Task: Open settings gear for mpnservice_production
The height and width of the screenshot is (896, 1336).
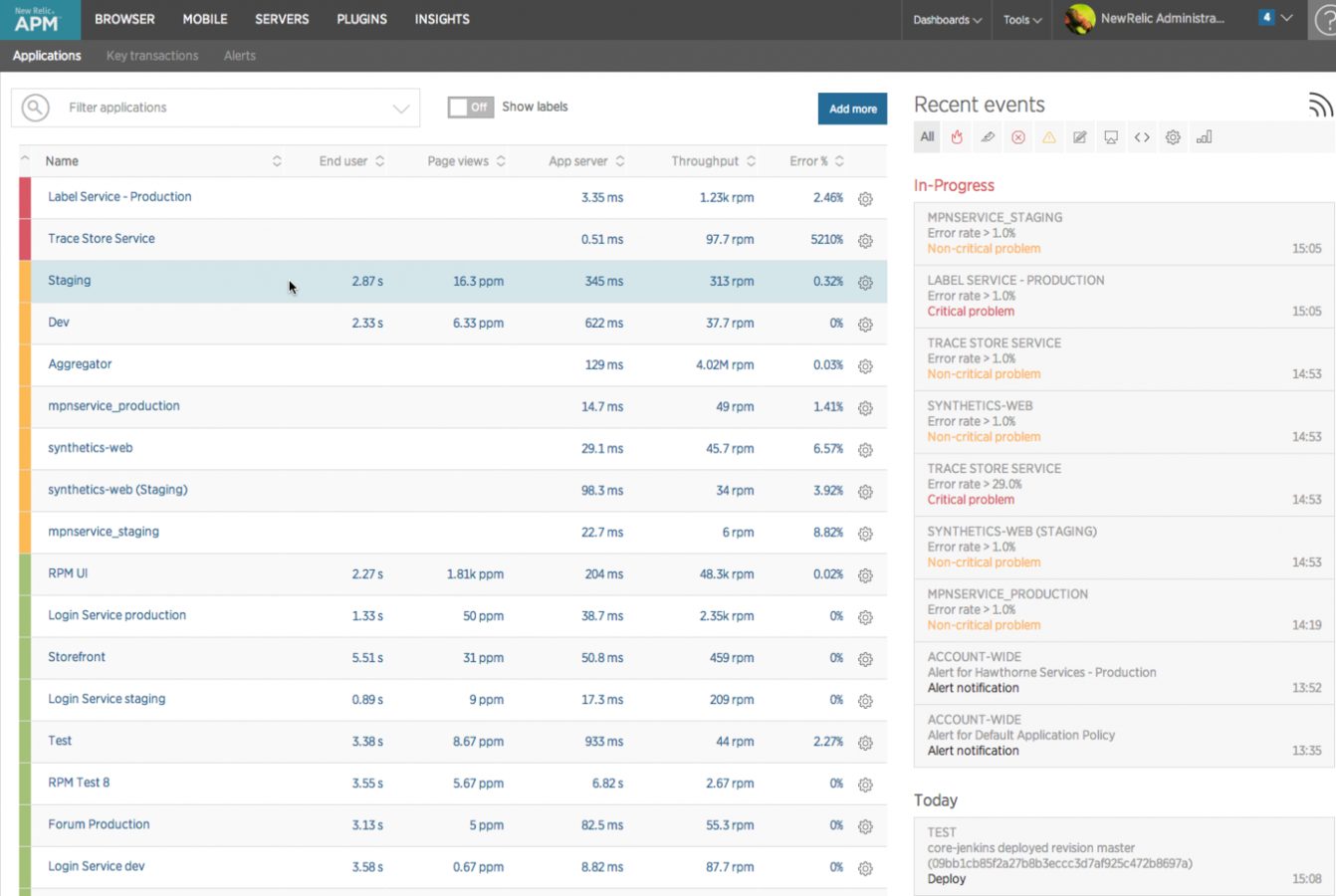Action: 865,408
